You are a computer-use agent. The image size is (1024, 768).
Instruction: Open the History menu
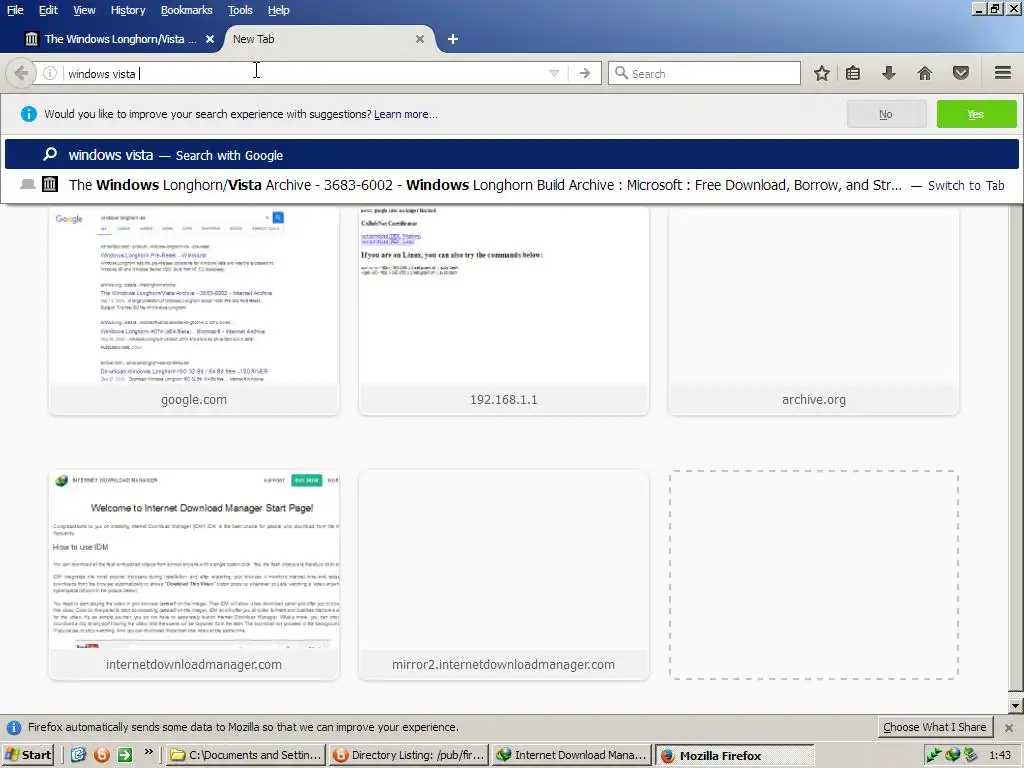[128, 10]
